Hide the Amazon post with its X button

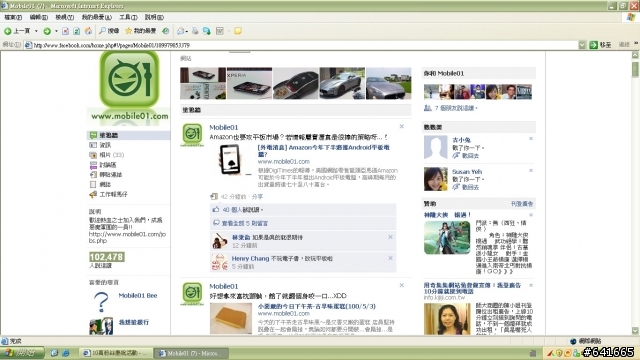402,127
